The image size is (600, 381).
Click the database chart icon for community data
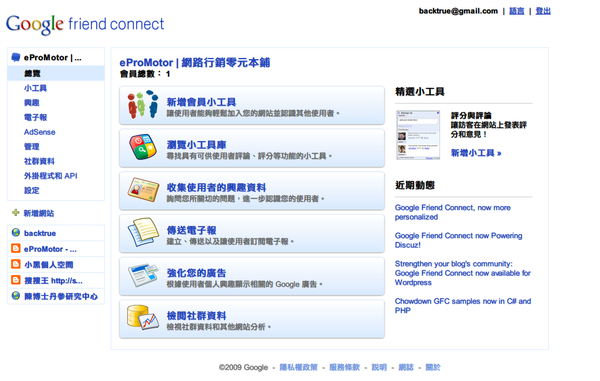point(143,317)
